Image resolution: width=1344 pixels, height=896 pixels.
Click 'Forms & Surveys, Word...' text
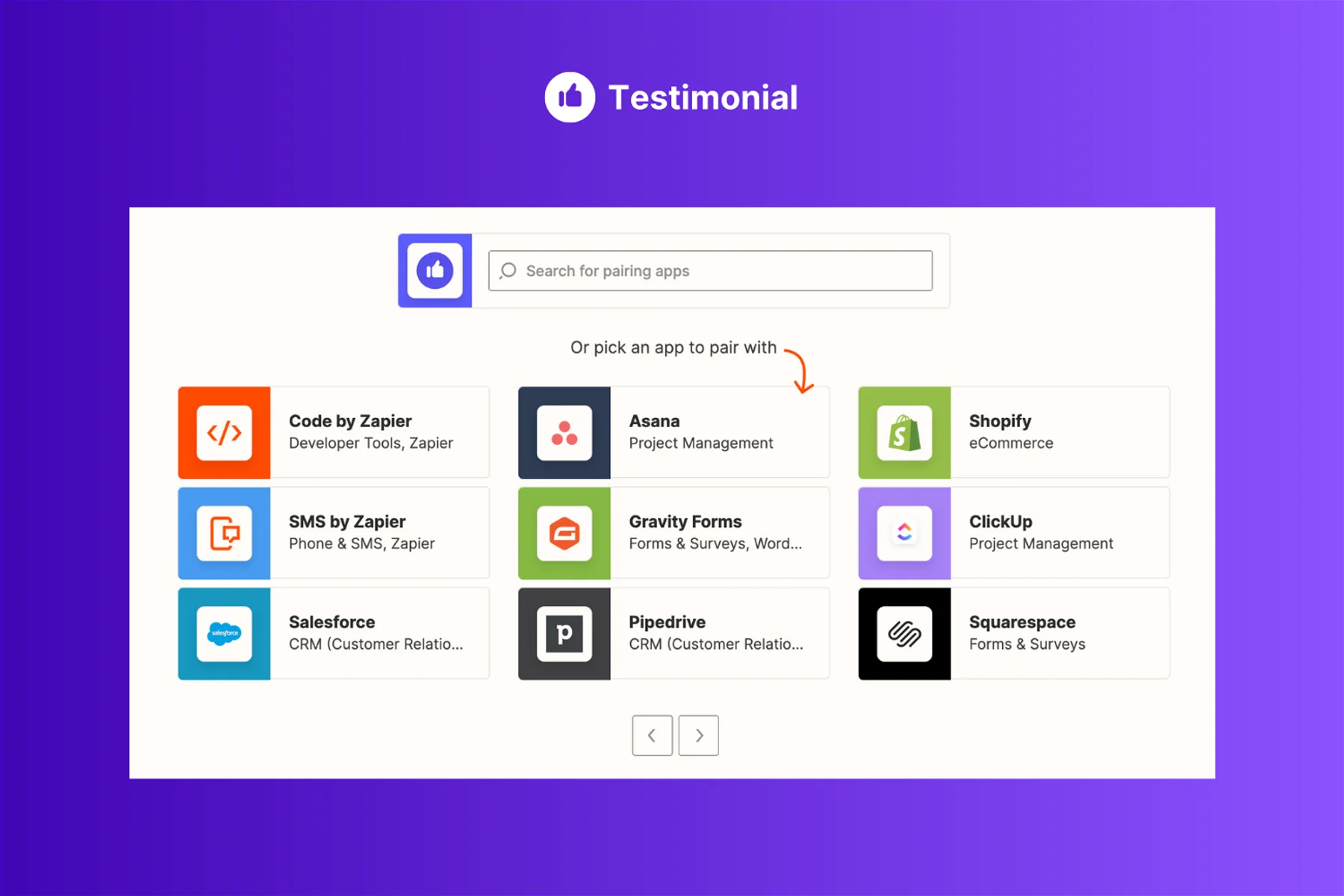(715, 544)
